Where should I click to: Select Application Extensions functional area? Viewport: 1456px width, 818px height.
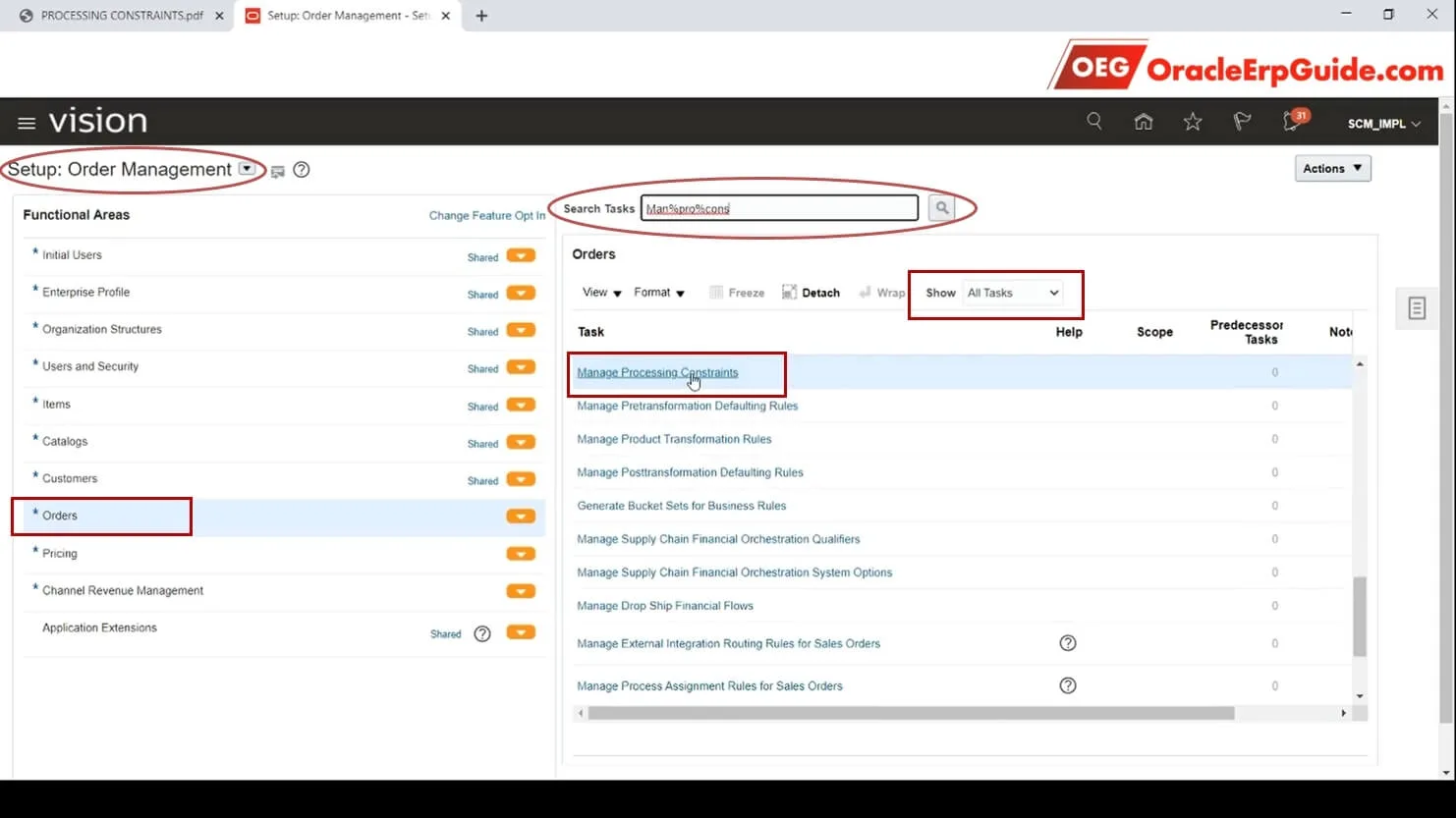click(99, 628)
